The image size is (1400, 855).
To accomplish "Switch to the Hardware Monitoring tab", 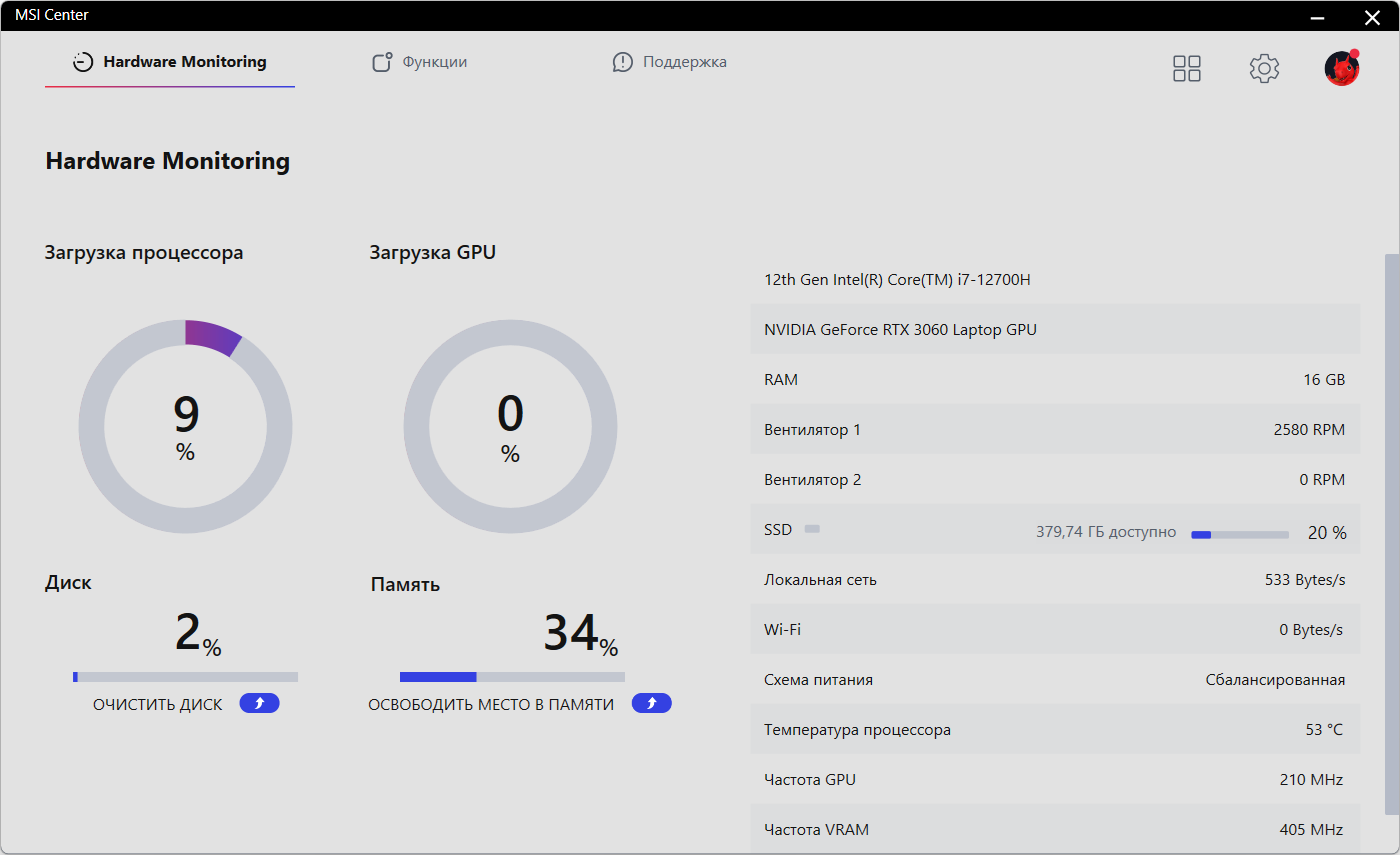I will click(170, 62).
